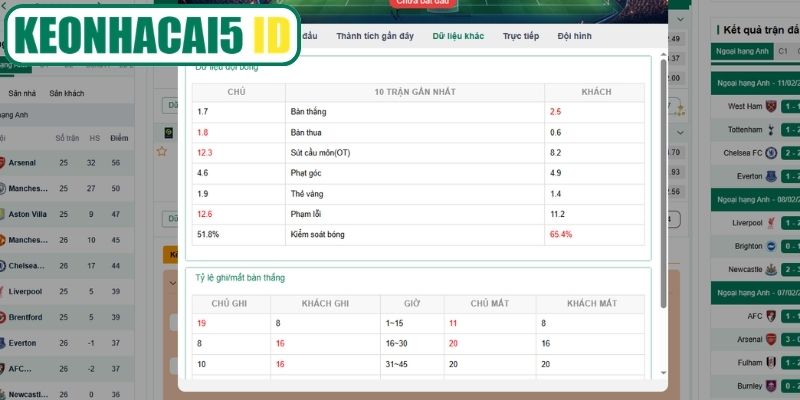Viewport: 800px width, 400px height.
Task: Click Sút cầu môn(OT) row label
Action: click(320, 153)
